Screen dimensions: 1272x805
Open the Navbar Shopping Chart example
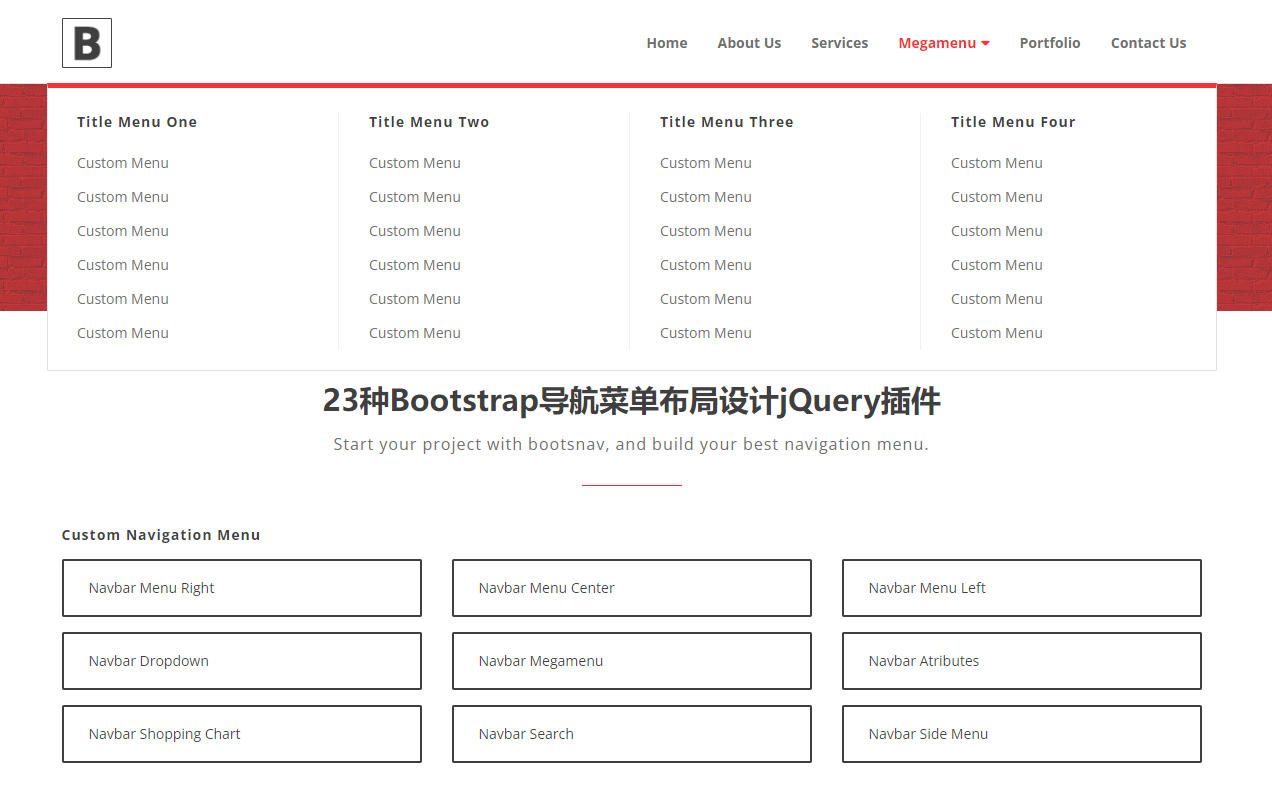[x=242, y=734]
